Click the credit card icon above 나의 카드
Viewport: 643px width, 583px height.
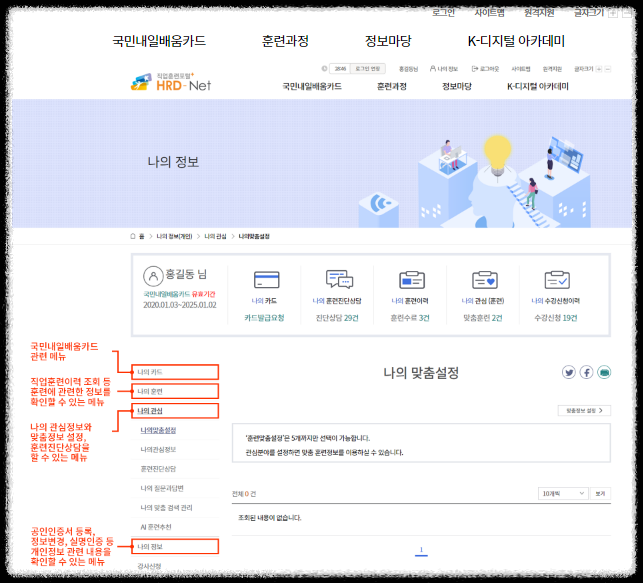pos(267,280)
